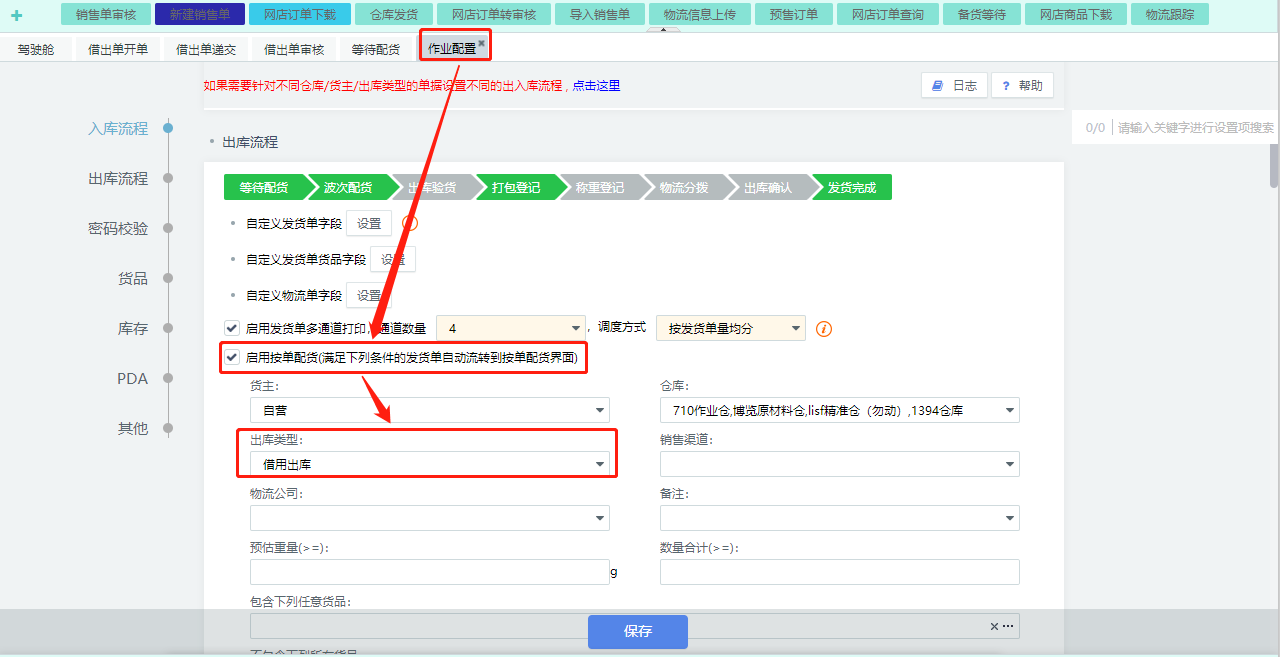Click the 销售单审核 shortcut button
1280x657 pixels.
tap(105, 14)
